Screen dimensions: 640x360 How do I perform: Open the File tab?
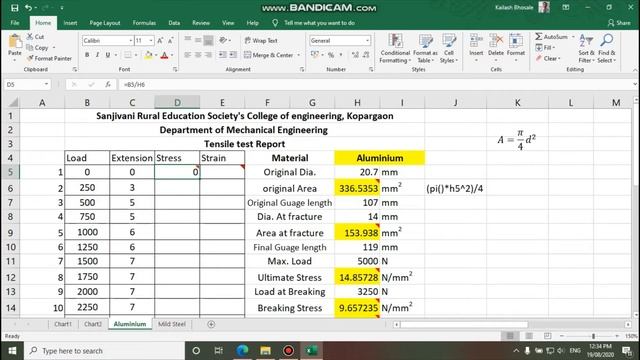pyautogui.click(x=15, y=23)
